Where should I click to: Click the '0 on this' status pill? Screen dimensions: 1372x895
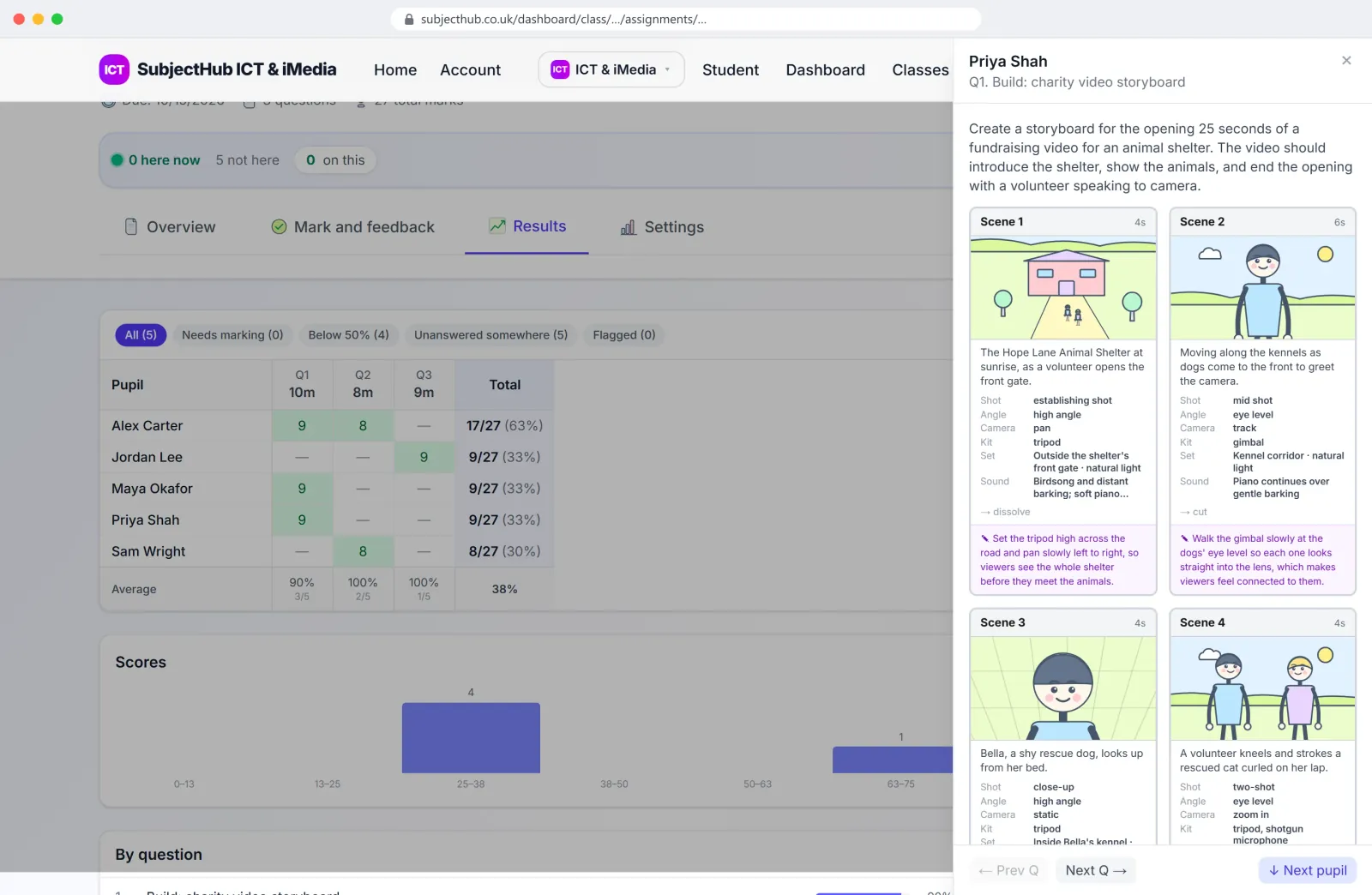point(335,160)
